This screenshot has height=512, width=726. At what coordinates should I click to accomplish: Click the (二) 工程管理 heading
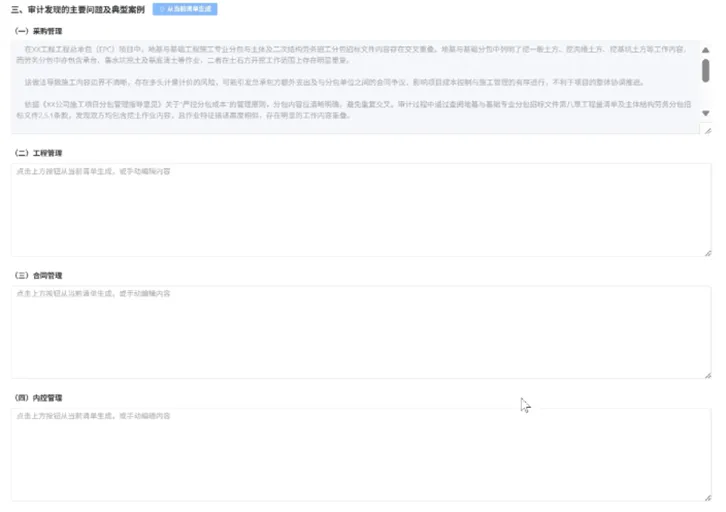[x=38, y=153]
